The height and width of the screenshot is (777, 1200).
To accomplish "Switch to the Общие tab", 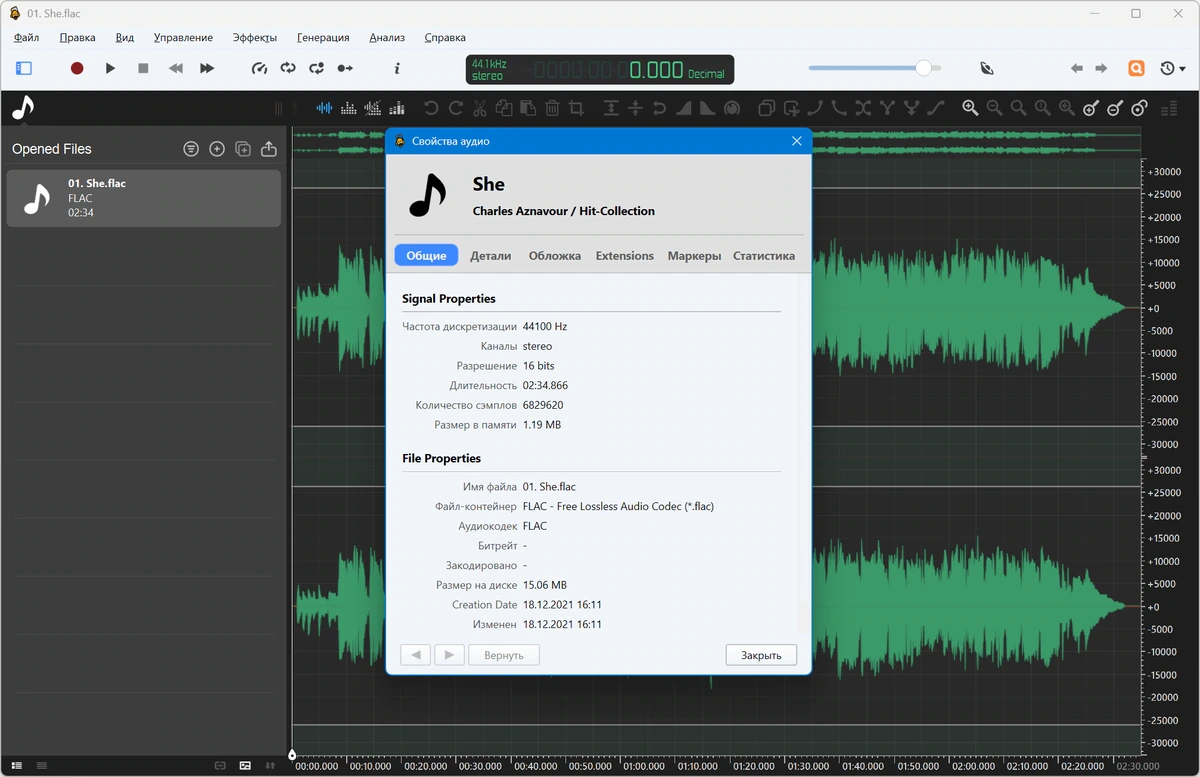I will point(426,255).
